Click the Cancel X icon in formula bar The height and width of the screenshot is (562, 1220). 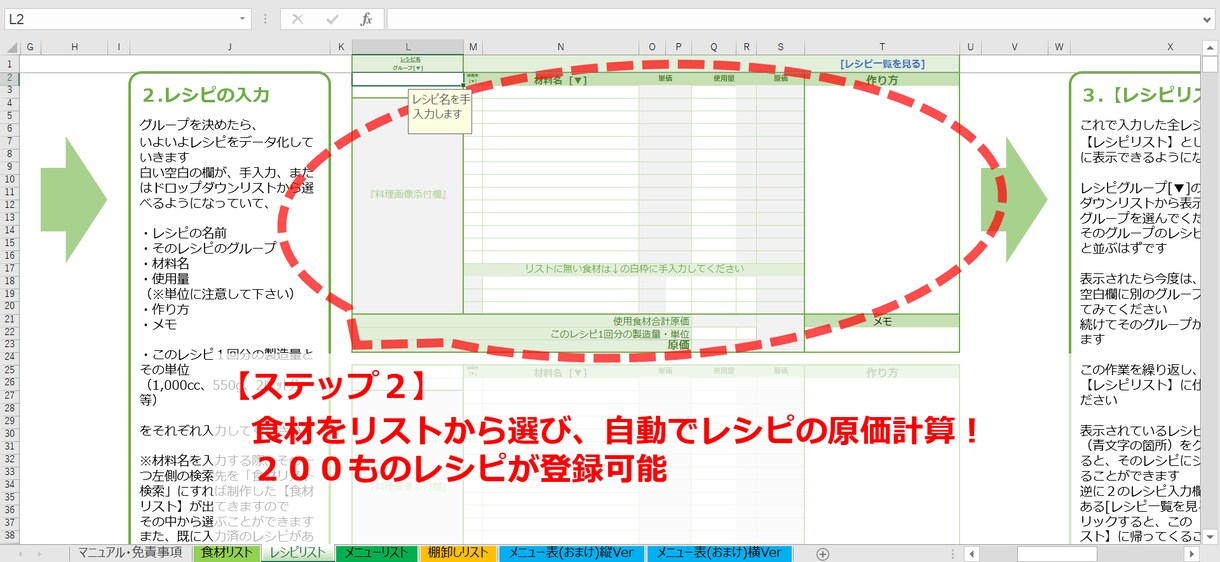pos(297,19)
